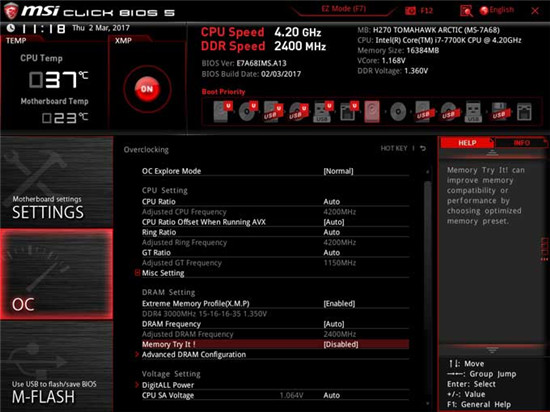Click the globe language icon beside English

point(484,11)
